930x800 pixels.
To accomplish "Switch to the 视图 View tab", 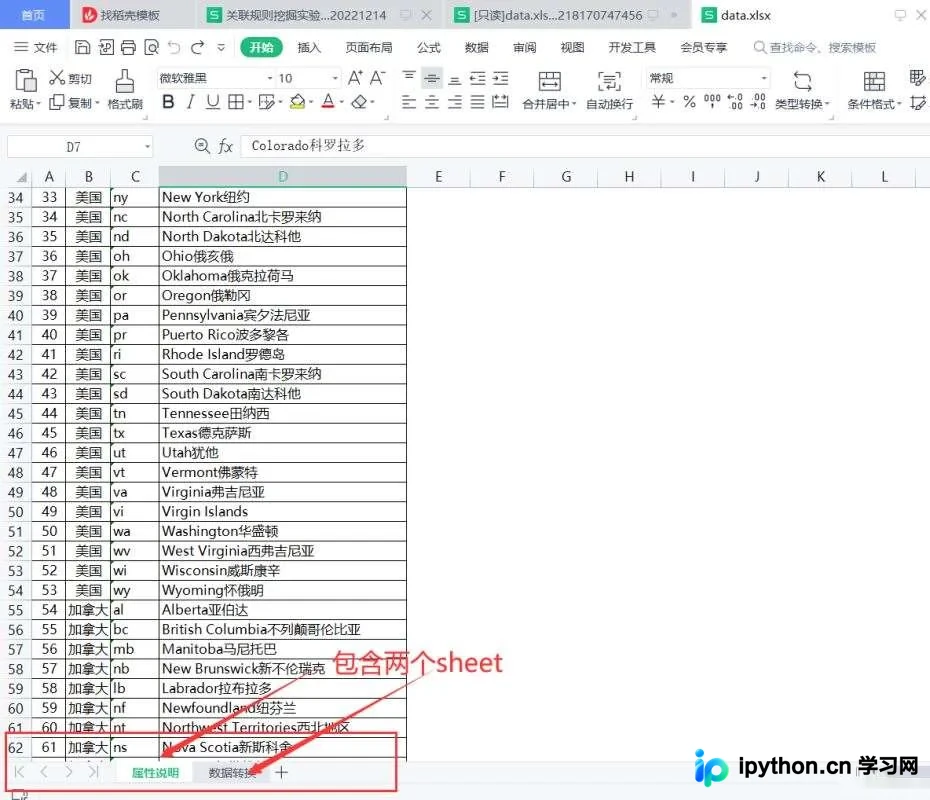I will pos(572,47).
